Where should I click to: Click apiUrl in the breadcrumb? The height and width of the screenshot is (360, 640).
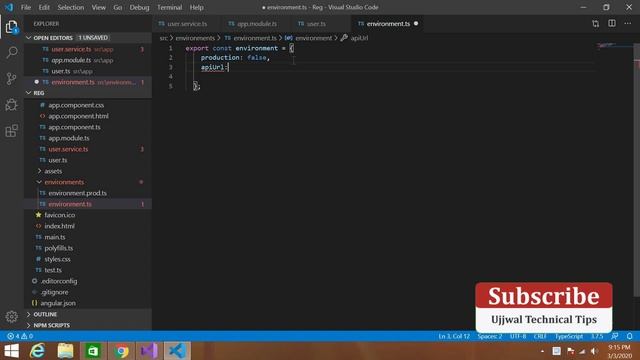click(x=359, y=38)
